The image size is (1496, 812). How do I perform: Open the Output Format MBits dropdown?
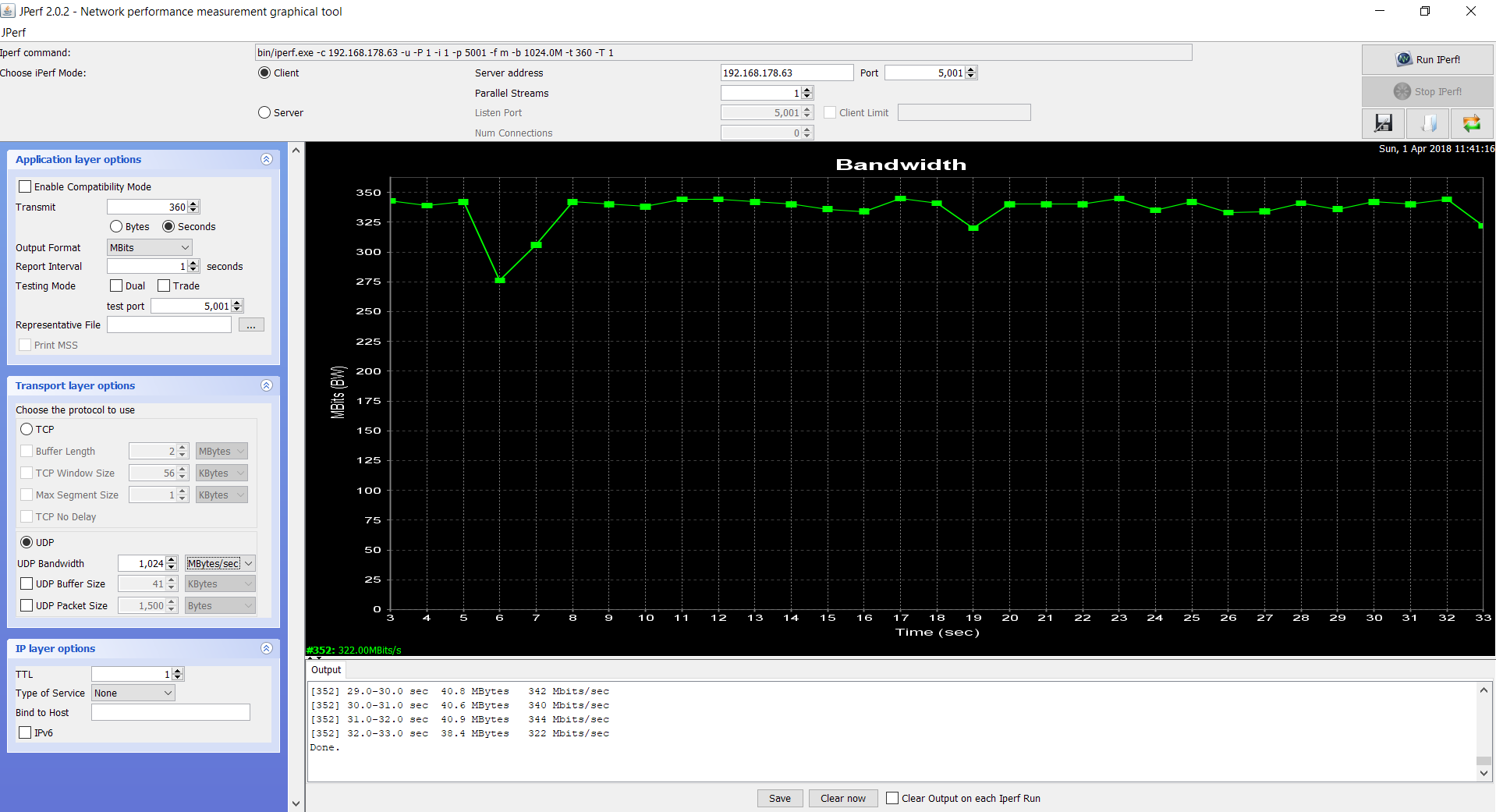pyautogui.click(x=149, y=247)
